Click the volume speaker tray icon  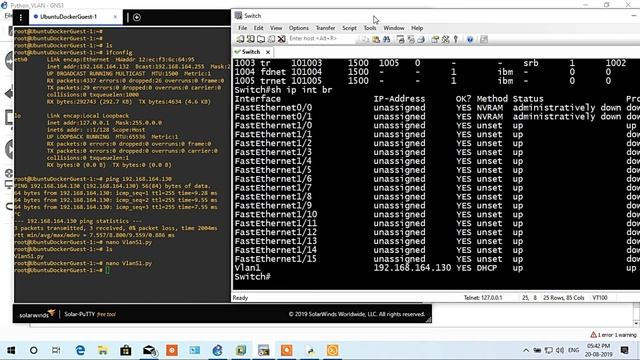click(x=560, y=350)
